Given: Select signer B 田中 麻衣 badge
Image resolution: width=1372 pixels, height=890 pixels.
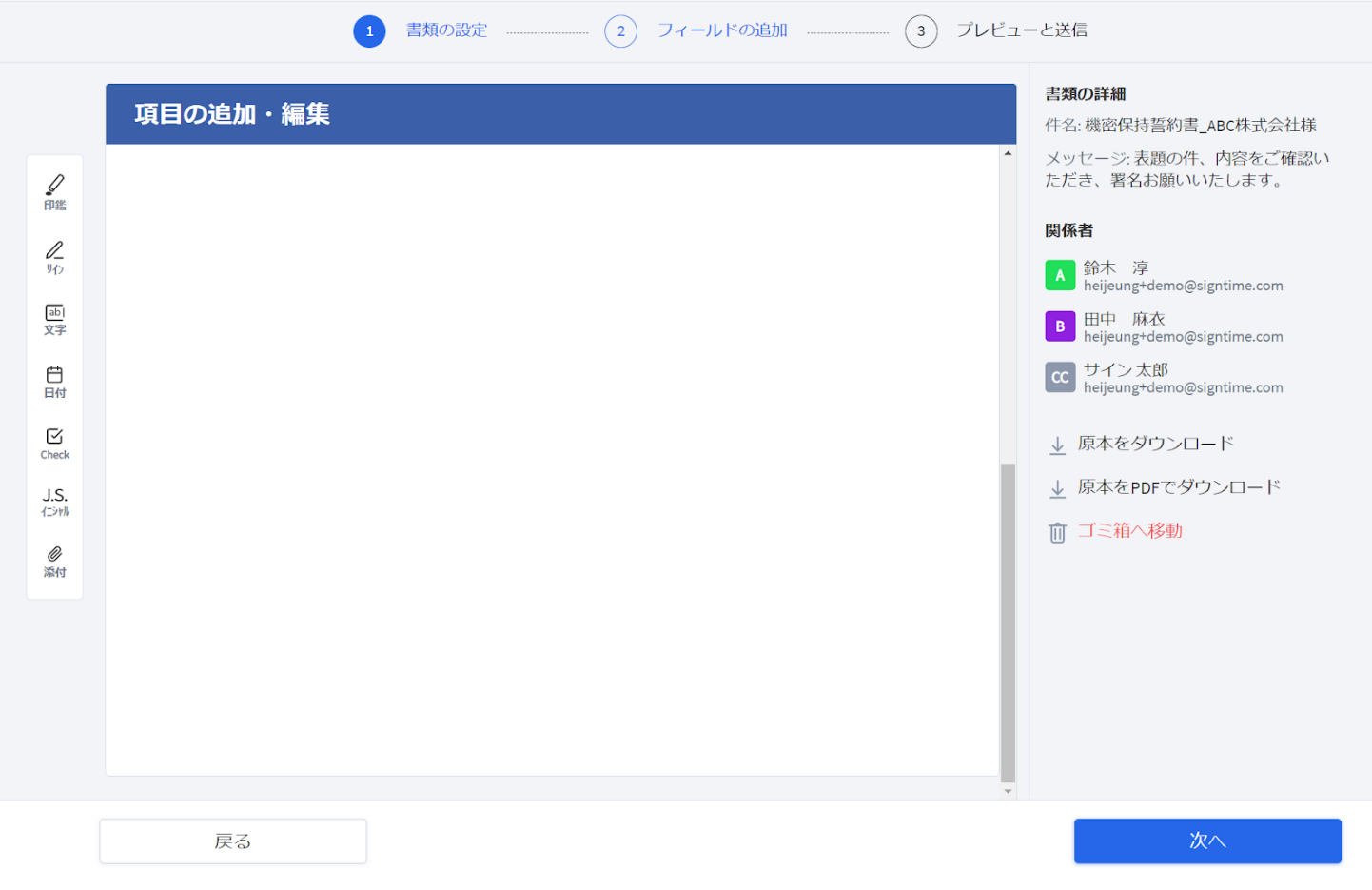Looking at the screenshot, I should tap(1060, 326).
